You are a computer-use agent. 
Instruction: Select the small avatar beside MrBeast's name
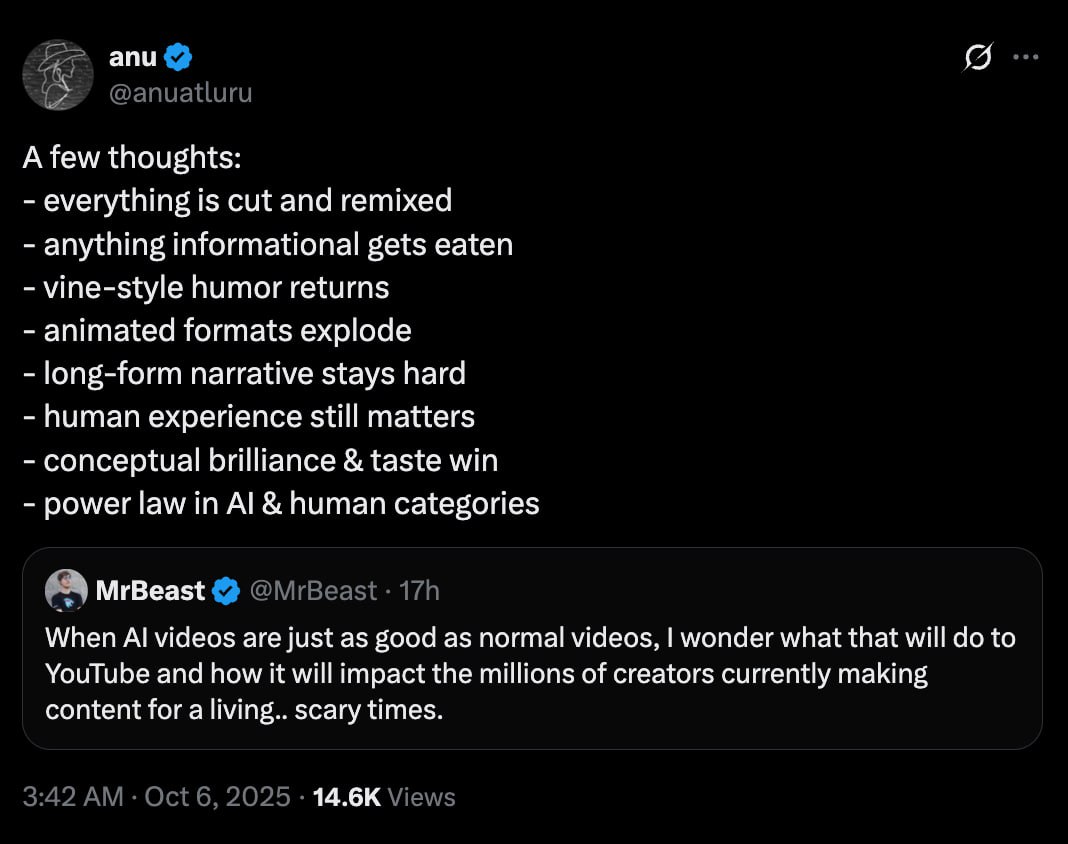66,590
